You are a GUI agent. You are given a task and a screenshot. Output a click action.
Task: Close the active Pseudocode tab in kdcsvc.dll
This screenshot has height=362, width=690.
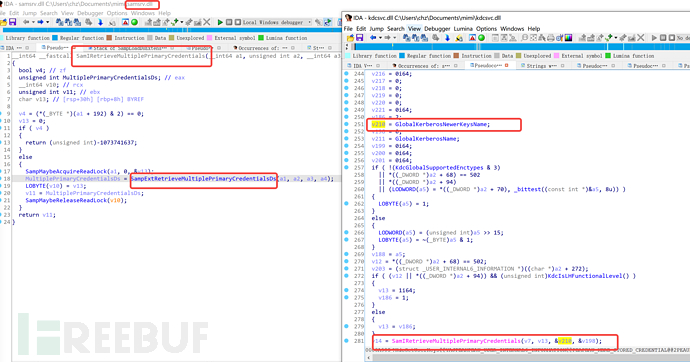point(506,66)
